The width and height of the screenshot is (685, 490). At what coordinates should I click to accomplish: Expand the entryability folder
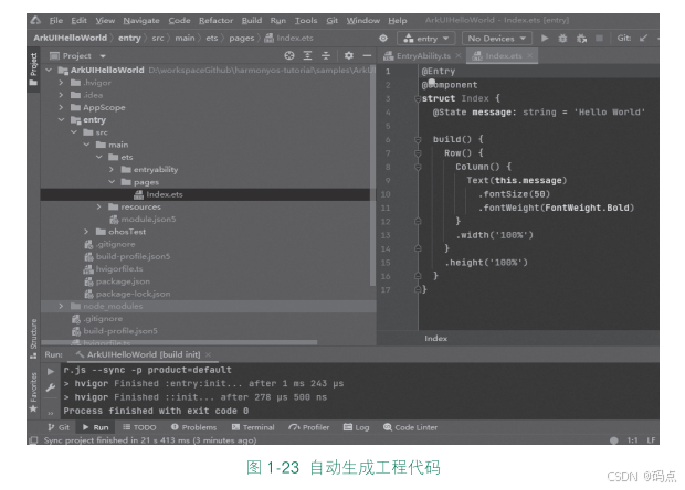(x=111, y=169)
